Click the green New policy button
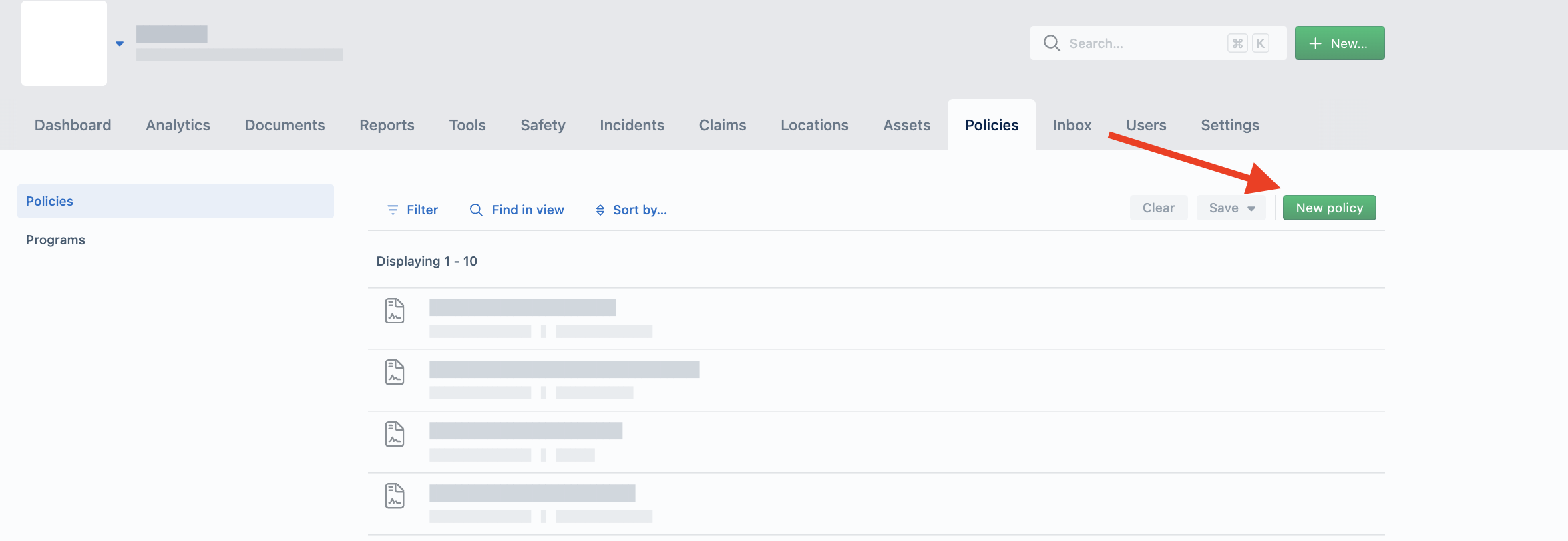 (1329, 208)
